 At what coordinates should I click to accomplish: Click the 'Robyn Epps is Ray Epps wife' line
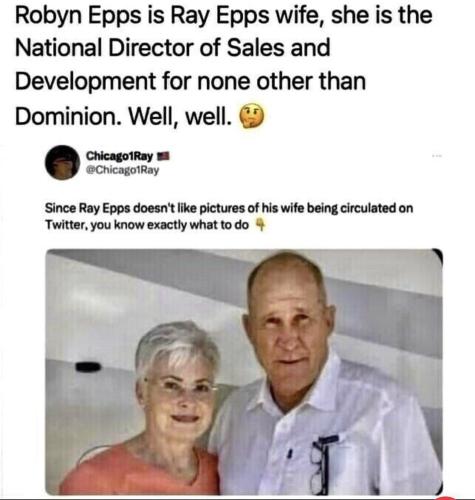[224, 16]
